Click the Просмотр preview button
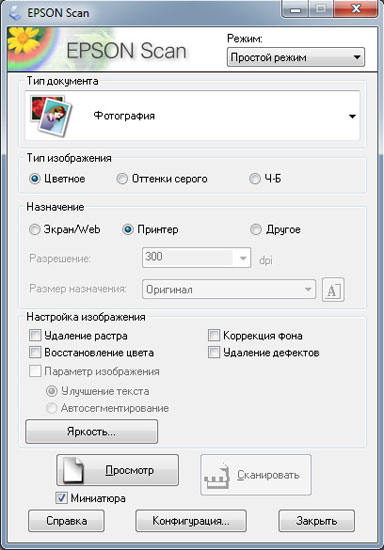Viewport: 384px width, 550px height. click(x=117, y=470)
